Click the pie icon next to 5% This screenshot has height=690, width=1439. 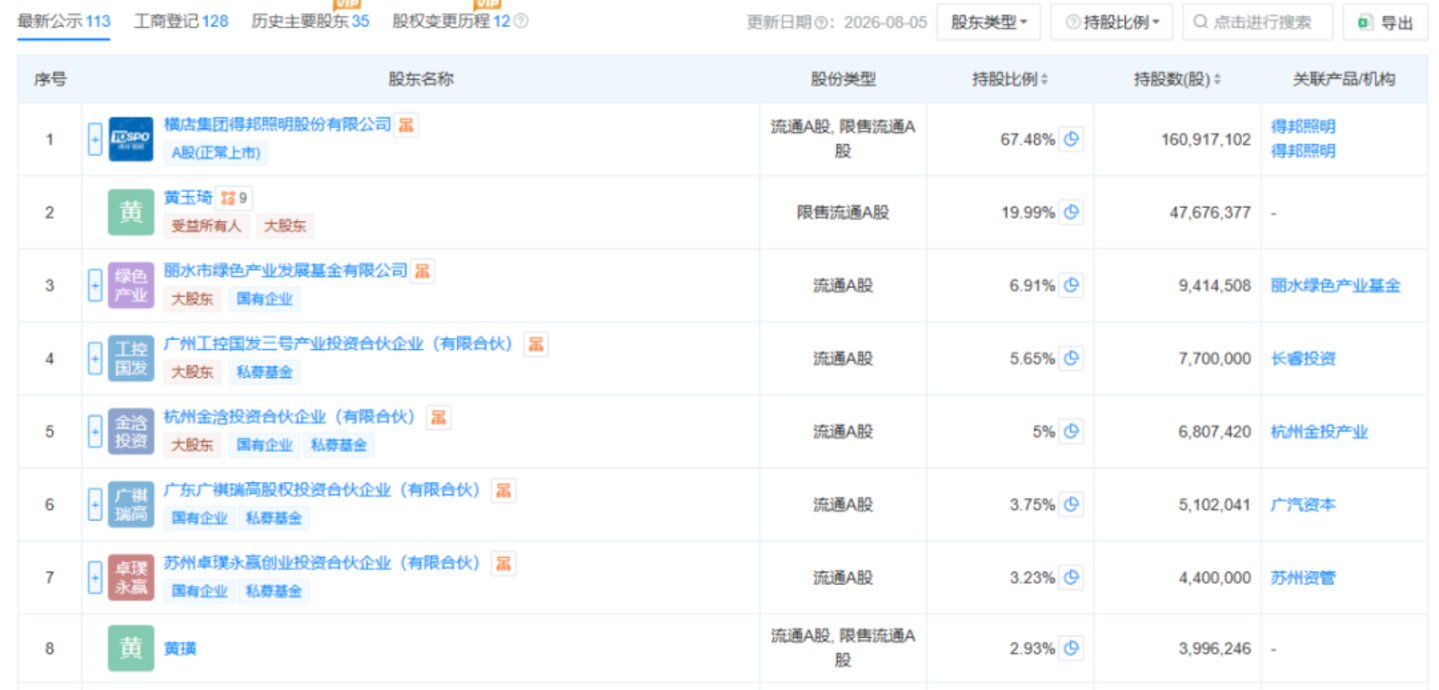(1071, 431)
